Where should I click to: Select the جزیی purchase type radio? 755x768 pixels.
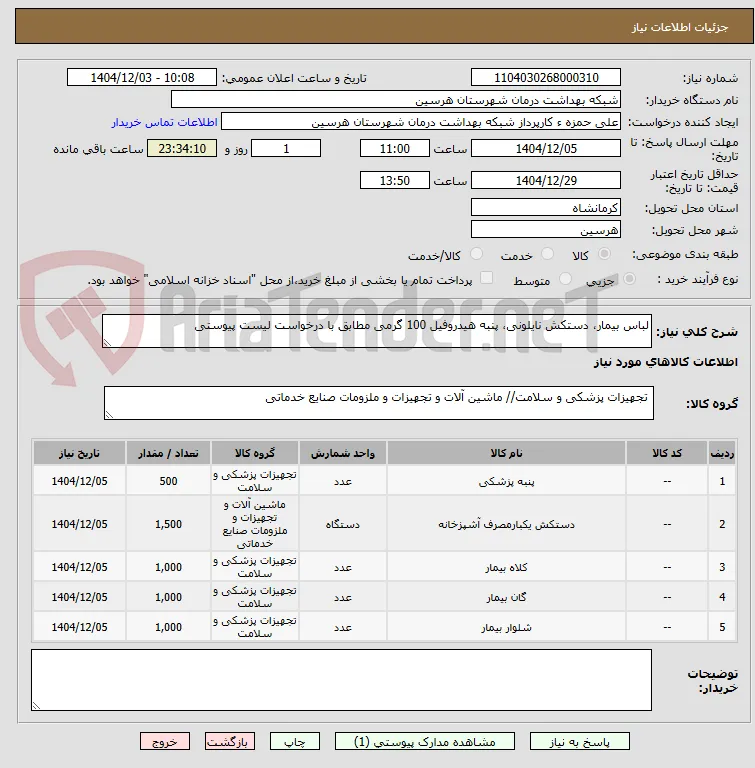(630, 279)
